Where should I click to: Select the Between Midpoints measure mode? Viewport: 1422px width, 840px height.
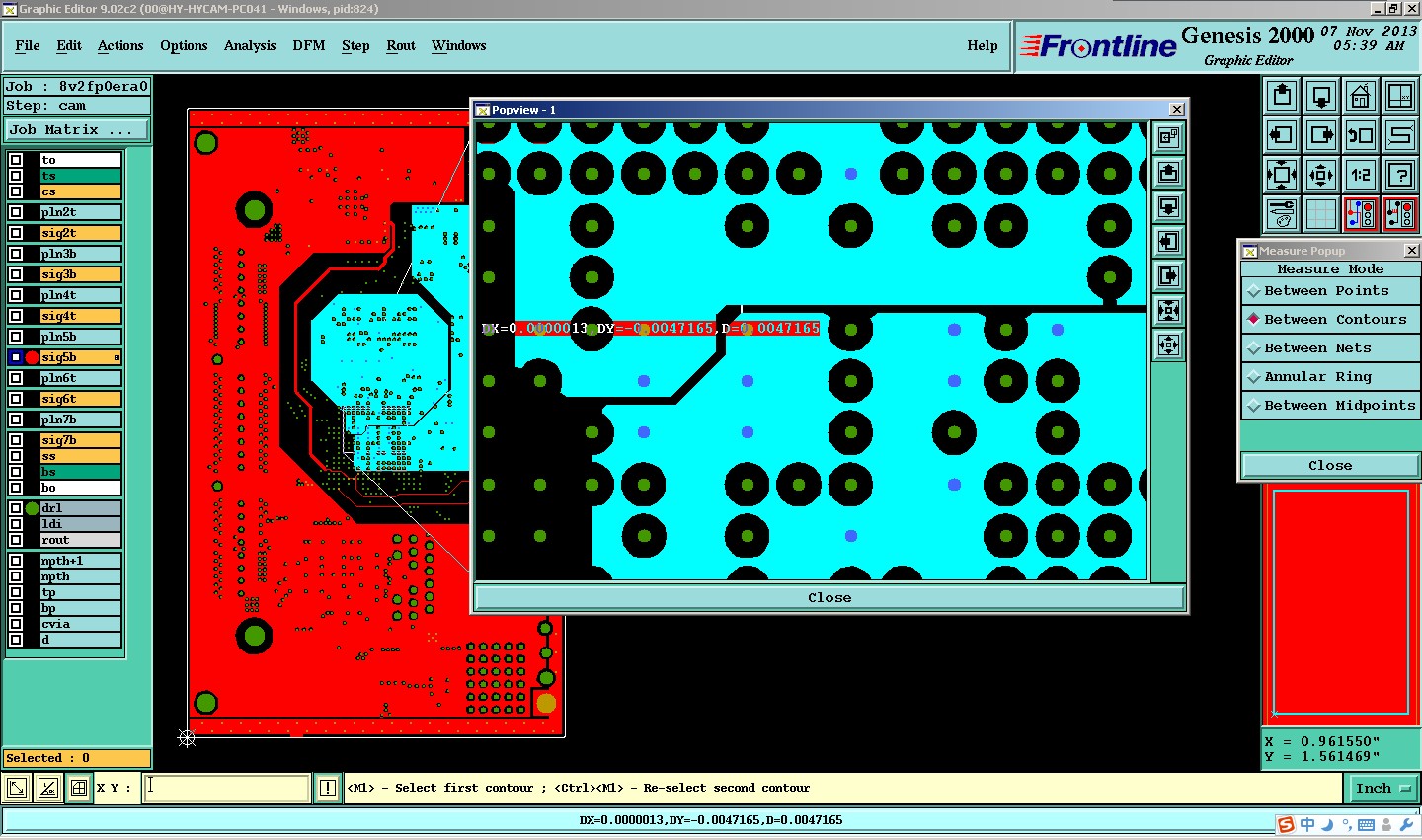coord(1330,406)
